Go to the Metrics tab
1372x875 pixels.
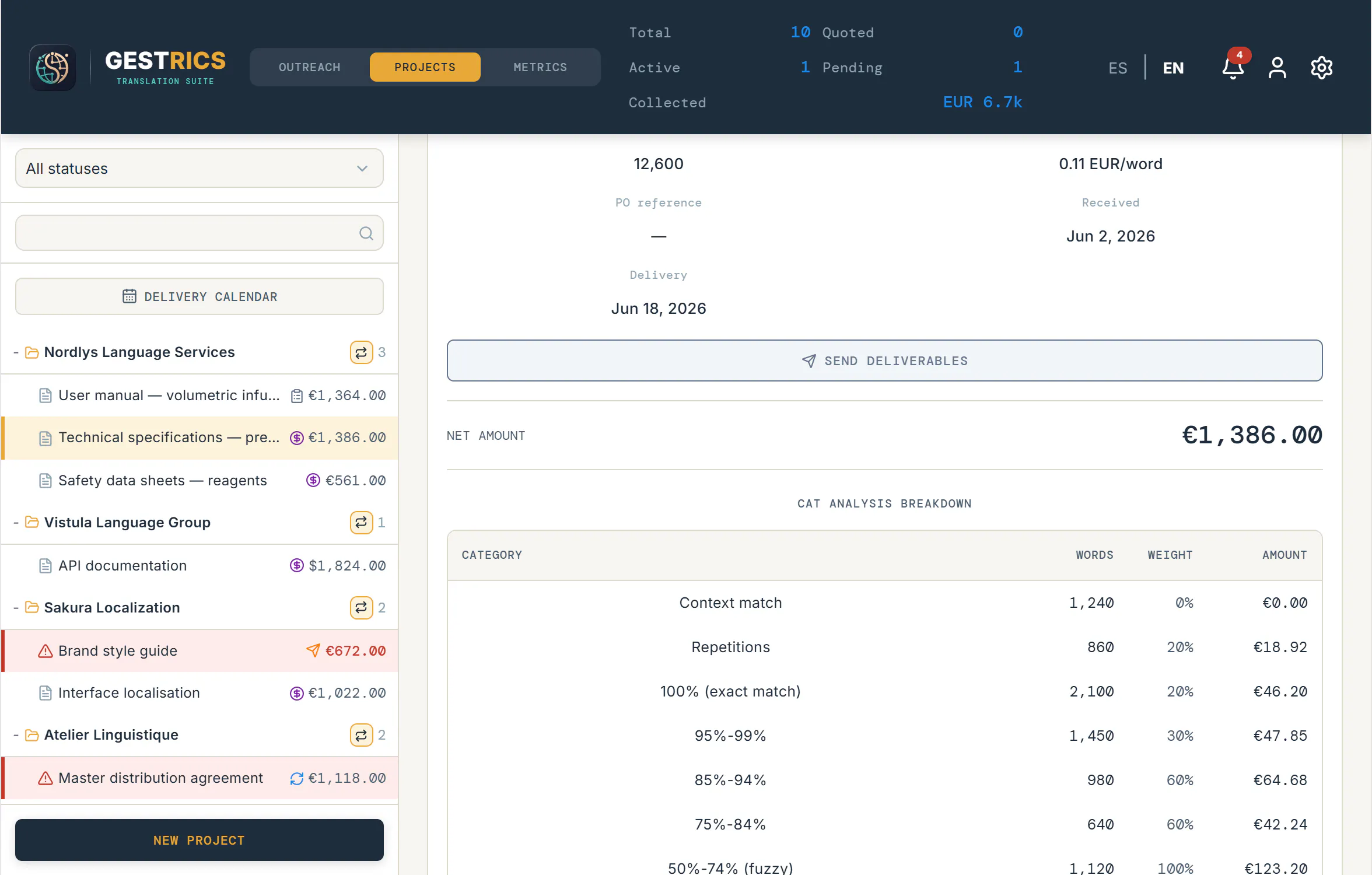pos(540,68)
